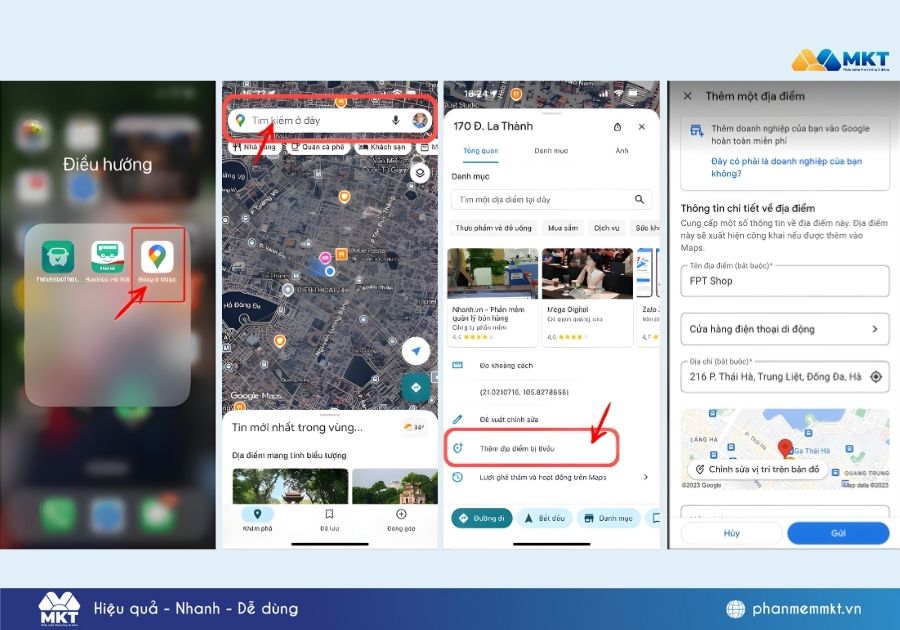Image resolution: width=900 pixels, height=630 pixels.
Task: Open the account profile avatar in search bar
Action: 419,121
